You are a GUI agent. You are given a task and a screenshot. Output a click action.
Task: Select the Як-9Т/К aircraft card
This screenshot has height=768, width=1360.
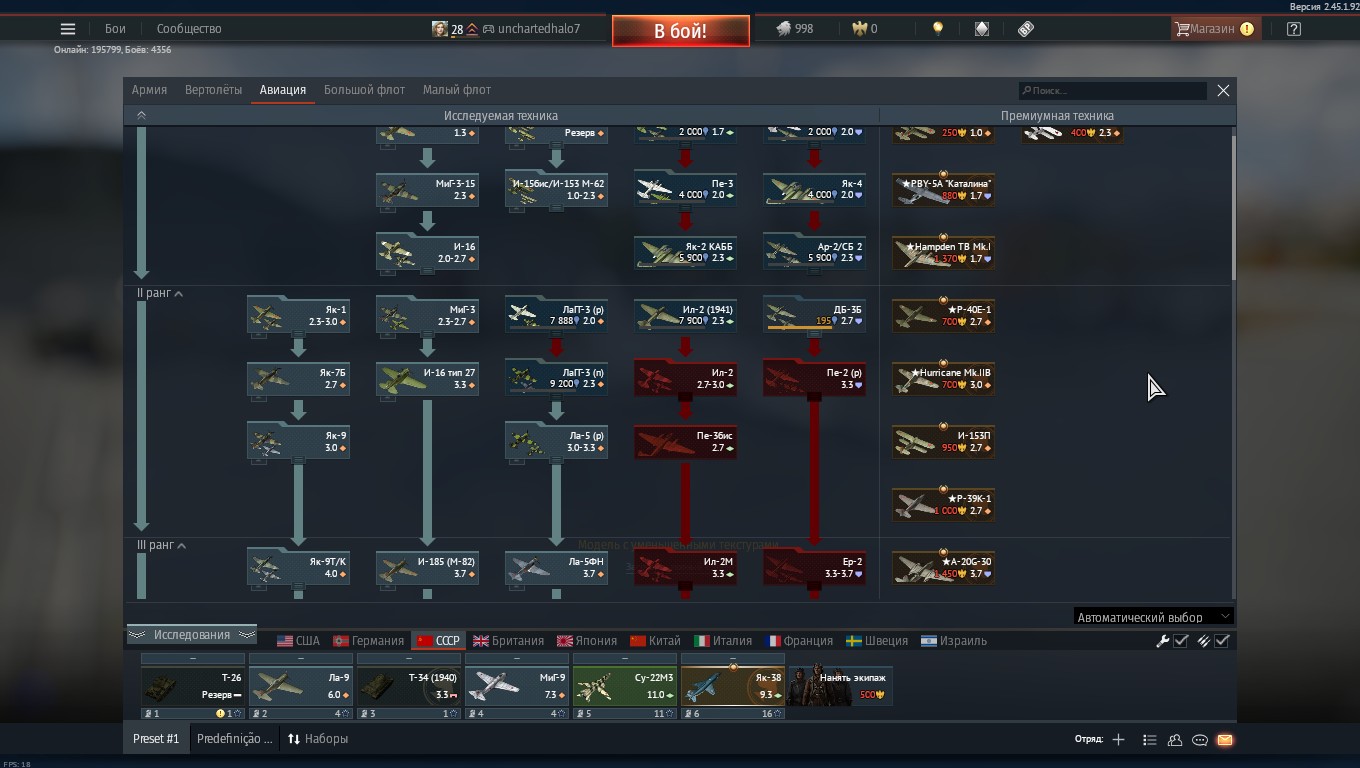[299, 567]
